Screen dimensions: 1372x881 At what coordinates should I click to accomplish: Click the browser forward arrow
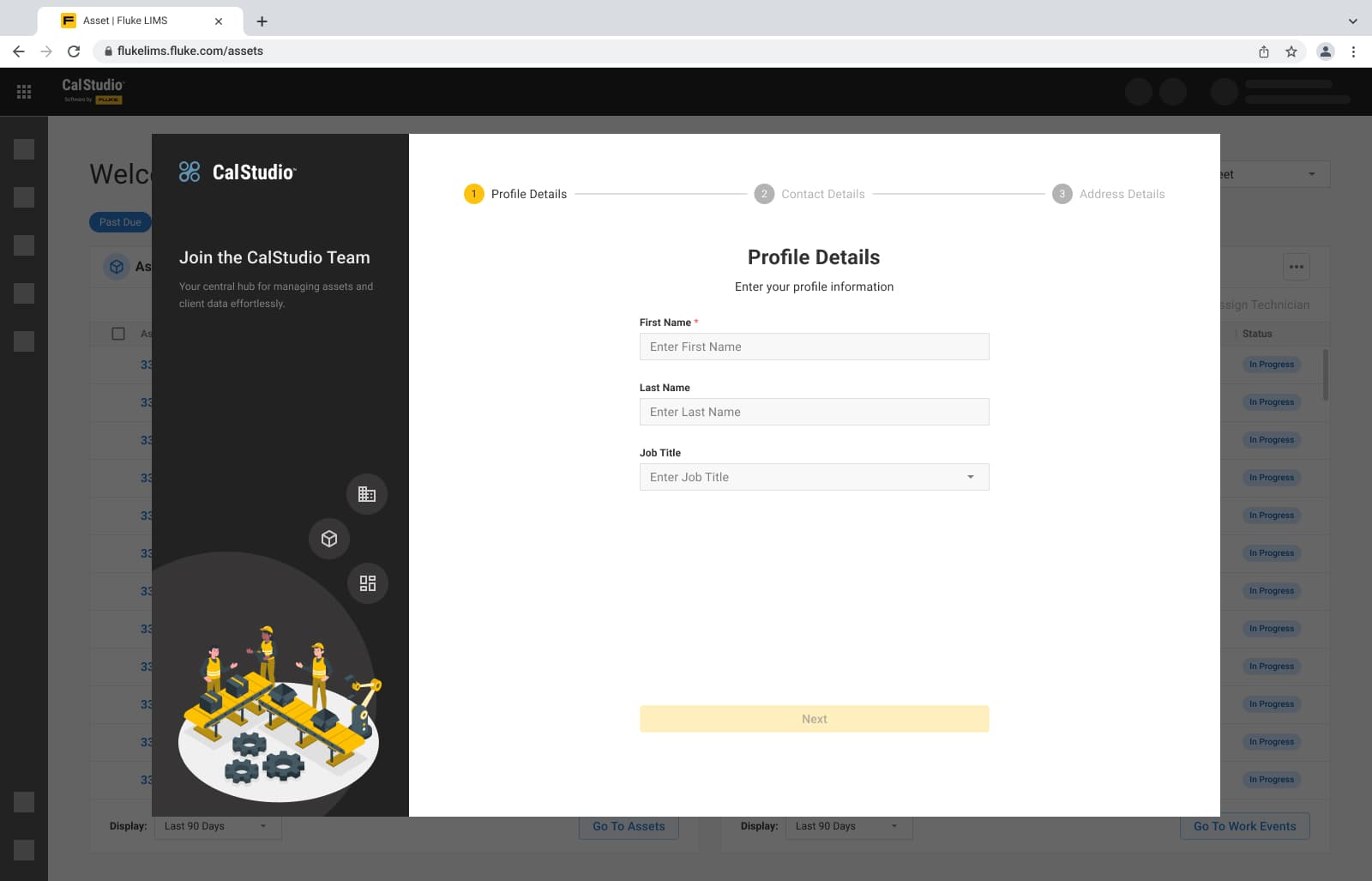46,51
